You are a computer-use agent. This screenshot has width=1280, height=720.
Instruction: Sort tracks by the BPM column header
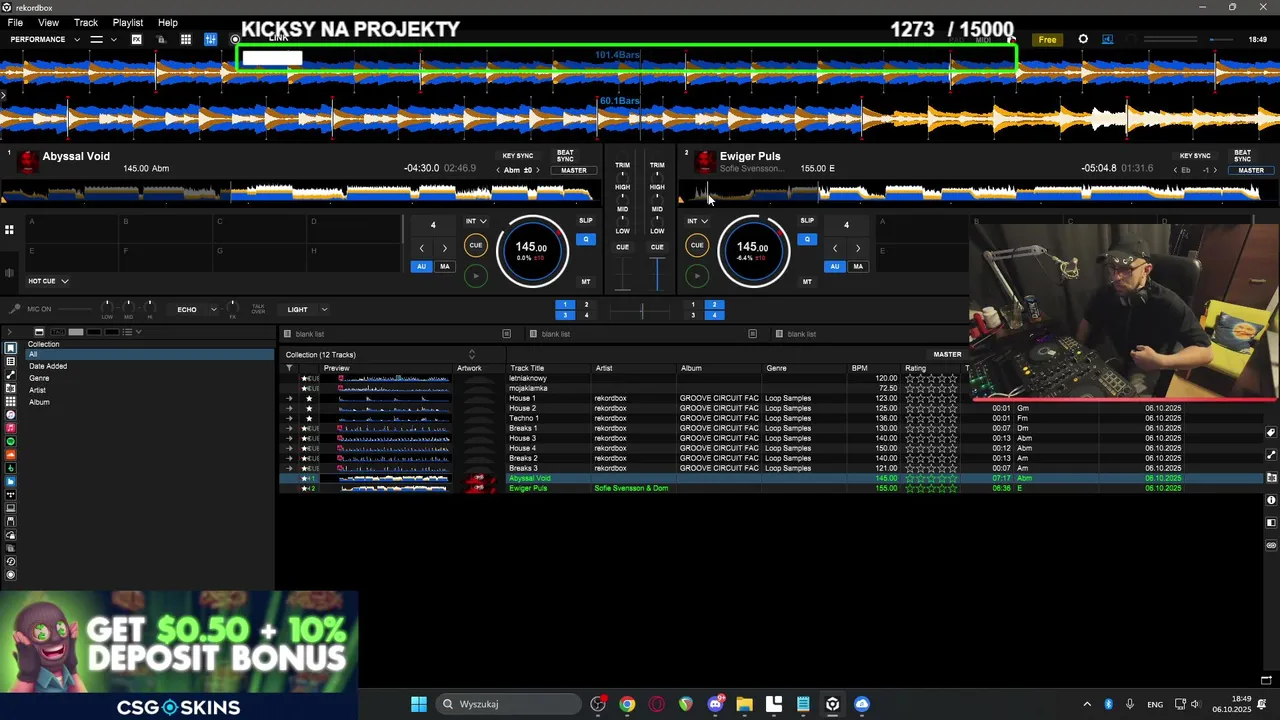pyautogui.click(x=859, y=368)
